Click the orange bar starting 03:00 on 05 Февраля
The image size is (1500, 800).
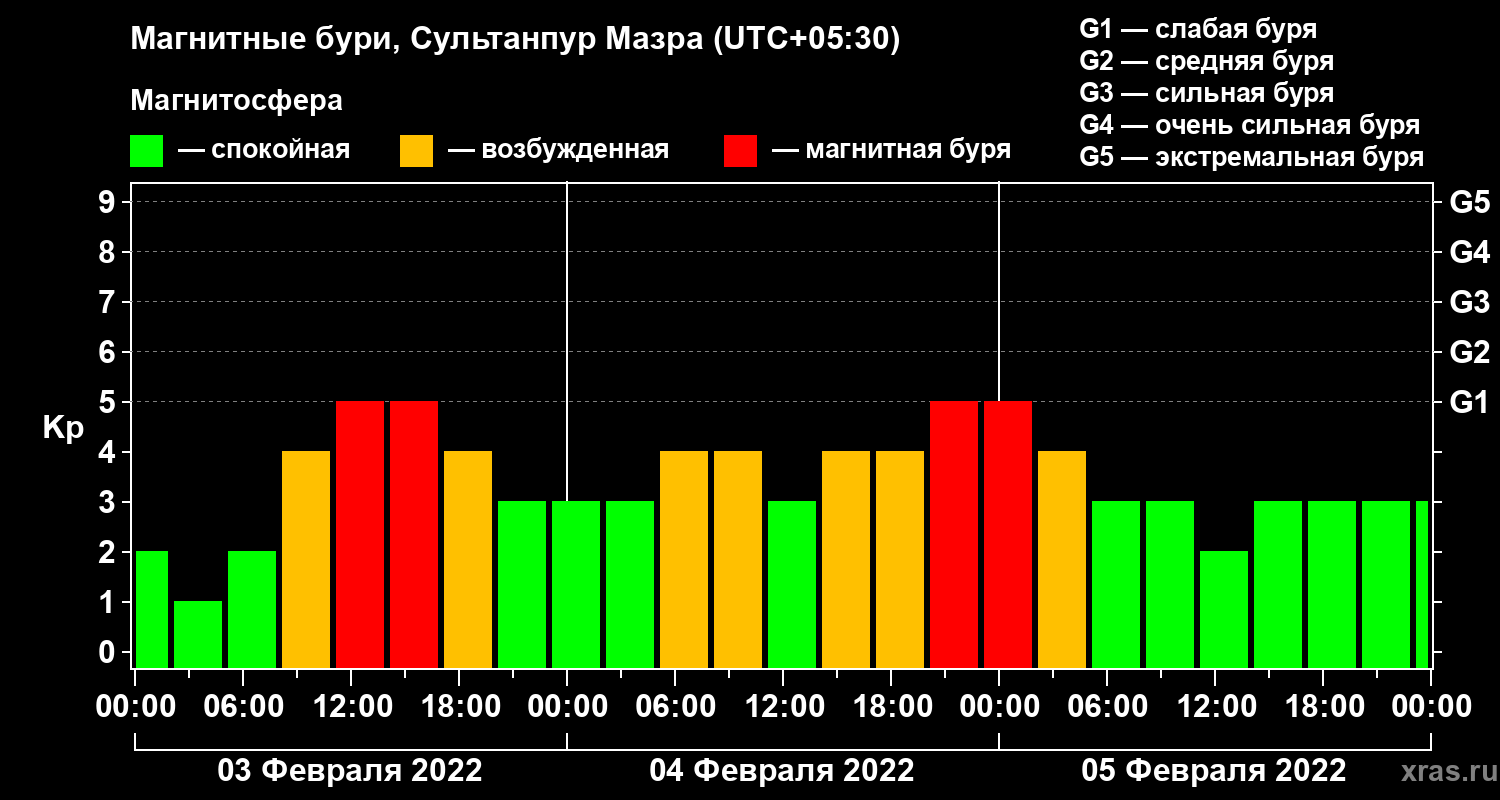click(x=1062, y=560)
